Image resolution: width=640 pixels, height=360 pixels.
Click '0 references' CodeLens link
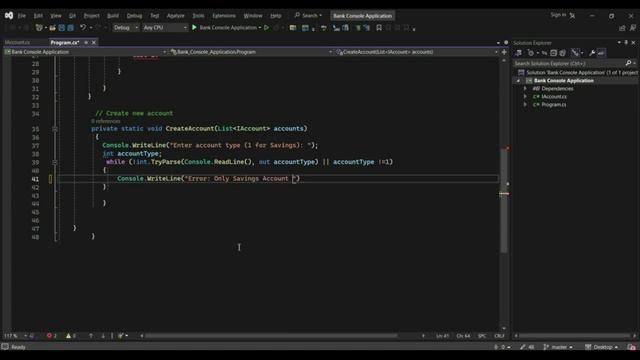tap(106, 121)
